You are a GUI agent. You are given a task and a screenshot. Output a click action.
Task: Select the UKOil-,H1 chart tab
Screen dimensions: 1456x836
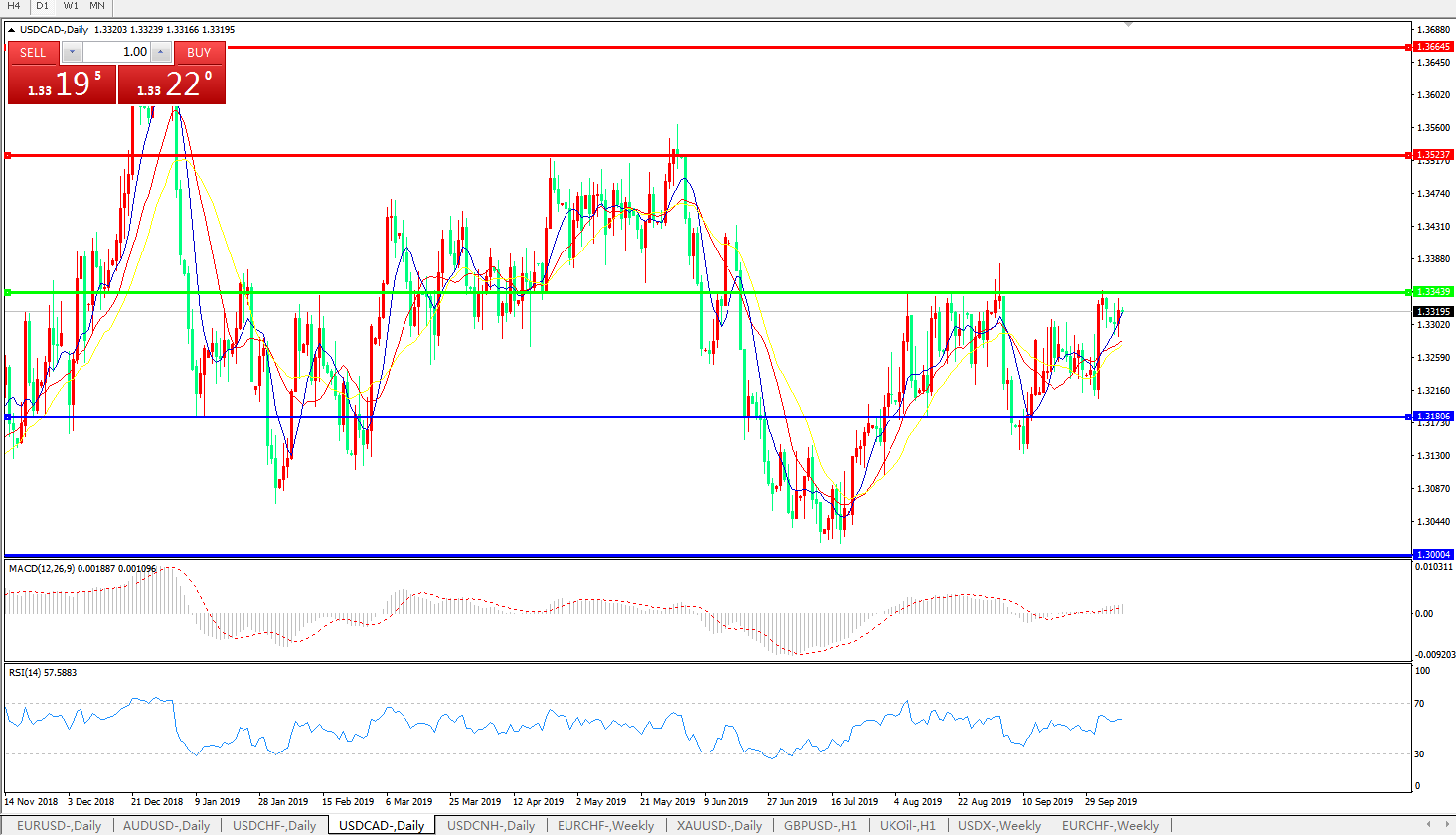907,825
